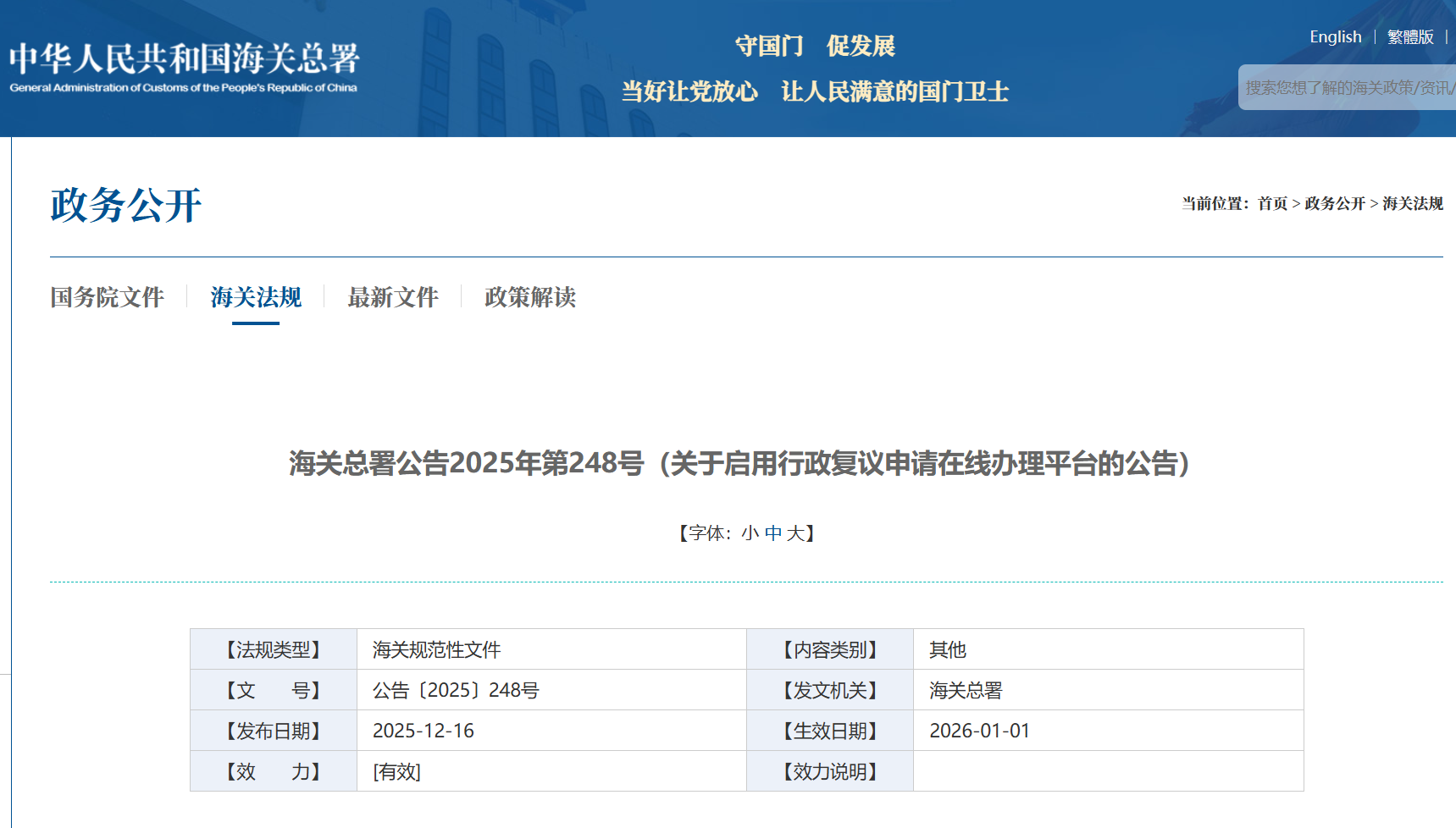Image resolution: width=1456 pixels, height=828 pixels.
Task: Select 海关法规 in the breadcrumb trail
Action: (1412, 203)
